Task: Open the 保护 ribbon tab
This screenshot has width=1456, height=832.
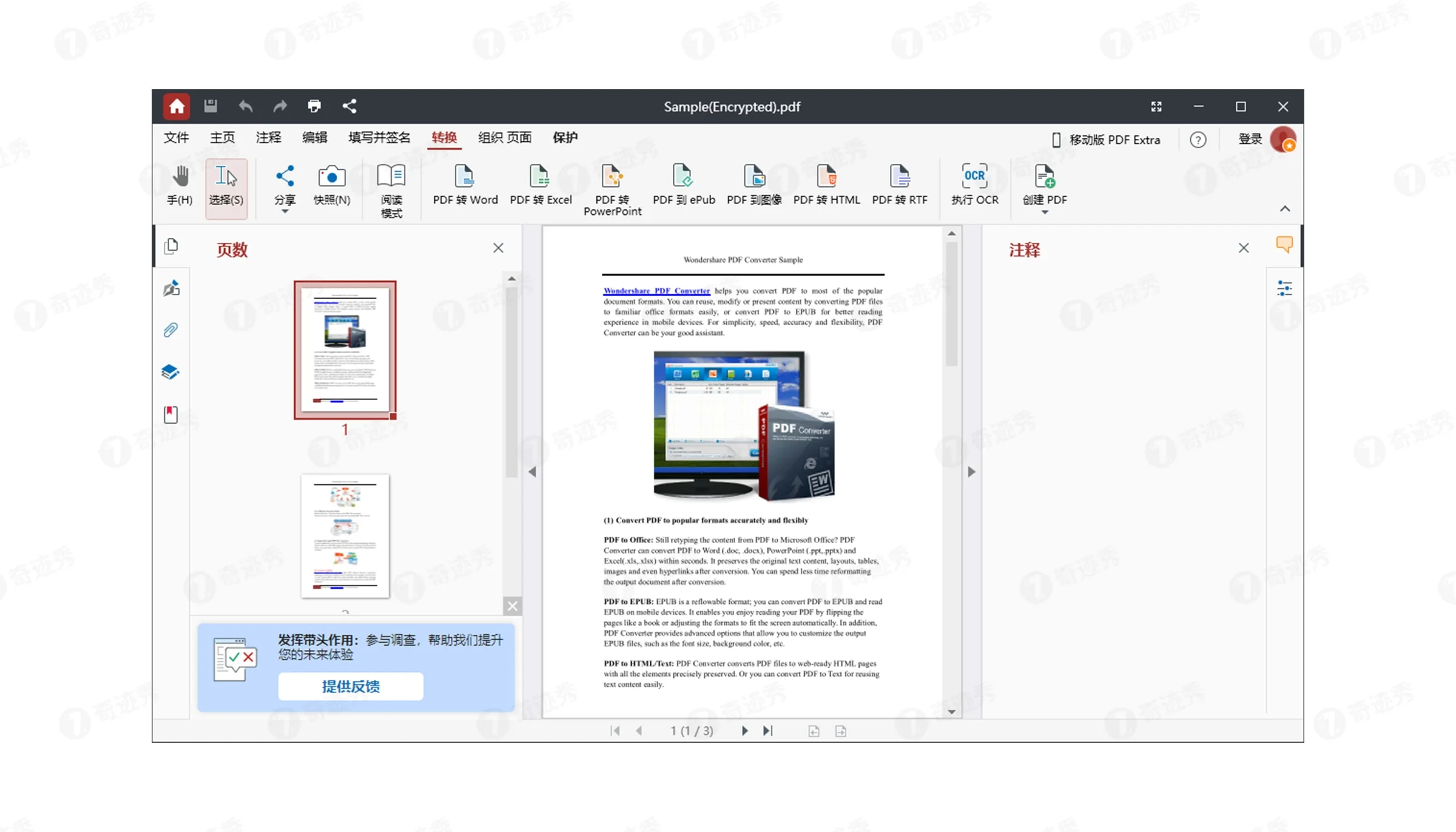Action: pos(565,138)
